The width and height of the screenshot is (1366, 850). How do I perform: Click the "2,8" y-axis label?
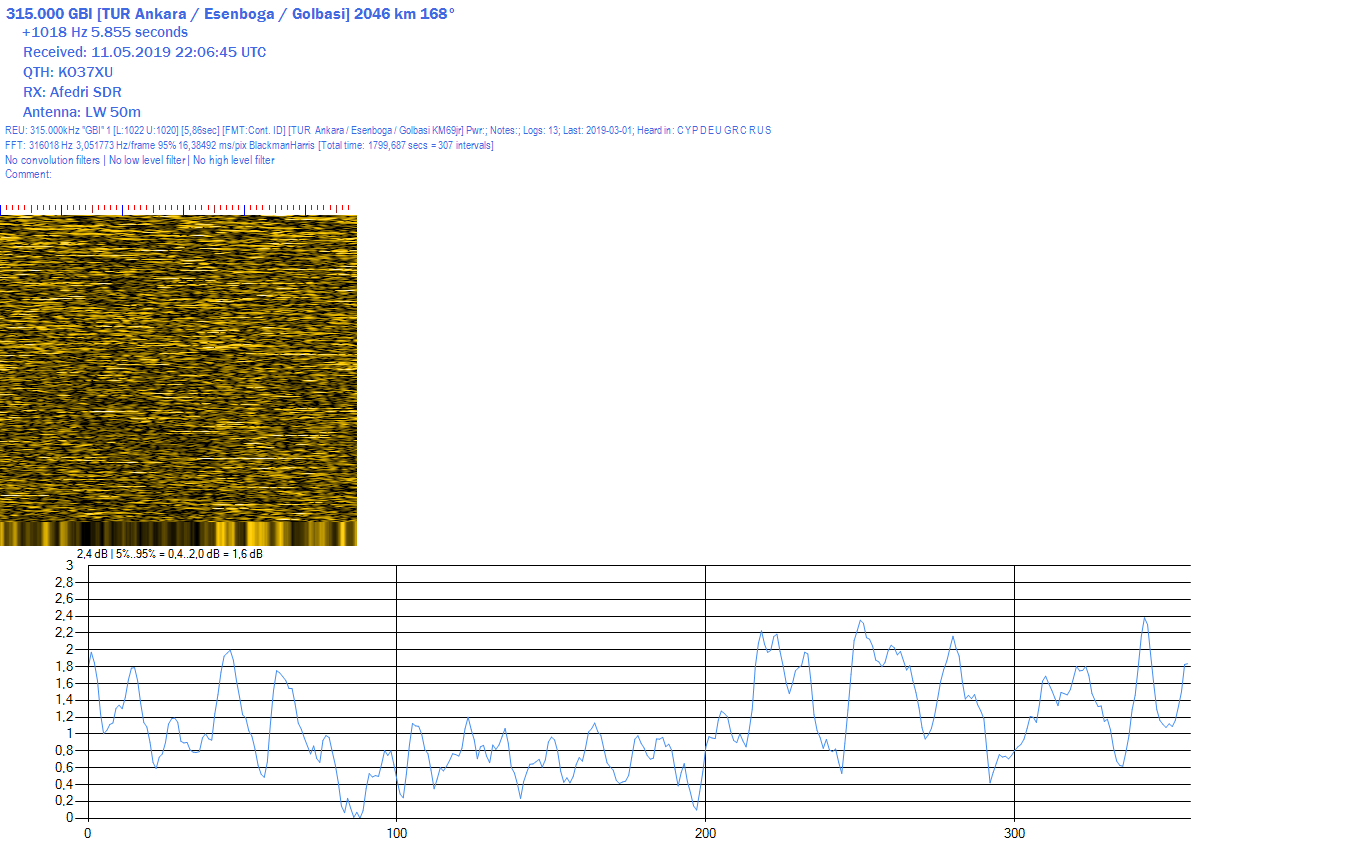click(64, 582)
